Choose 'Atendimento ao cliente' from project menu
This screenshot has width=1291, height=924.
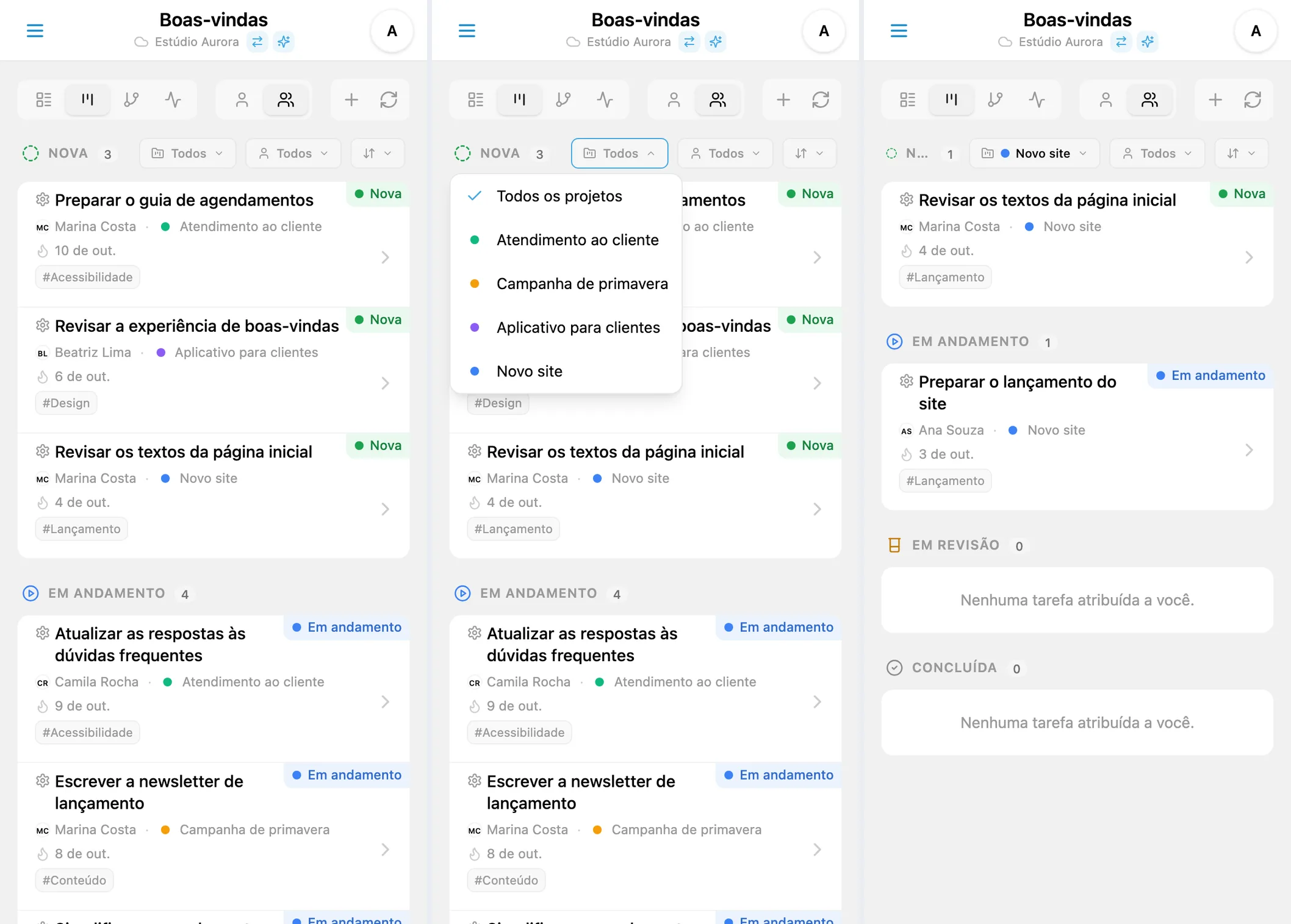click(566, 240)
